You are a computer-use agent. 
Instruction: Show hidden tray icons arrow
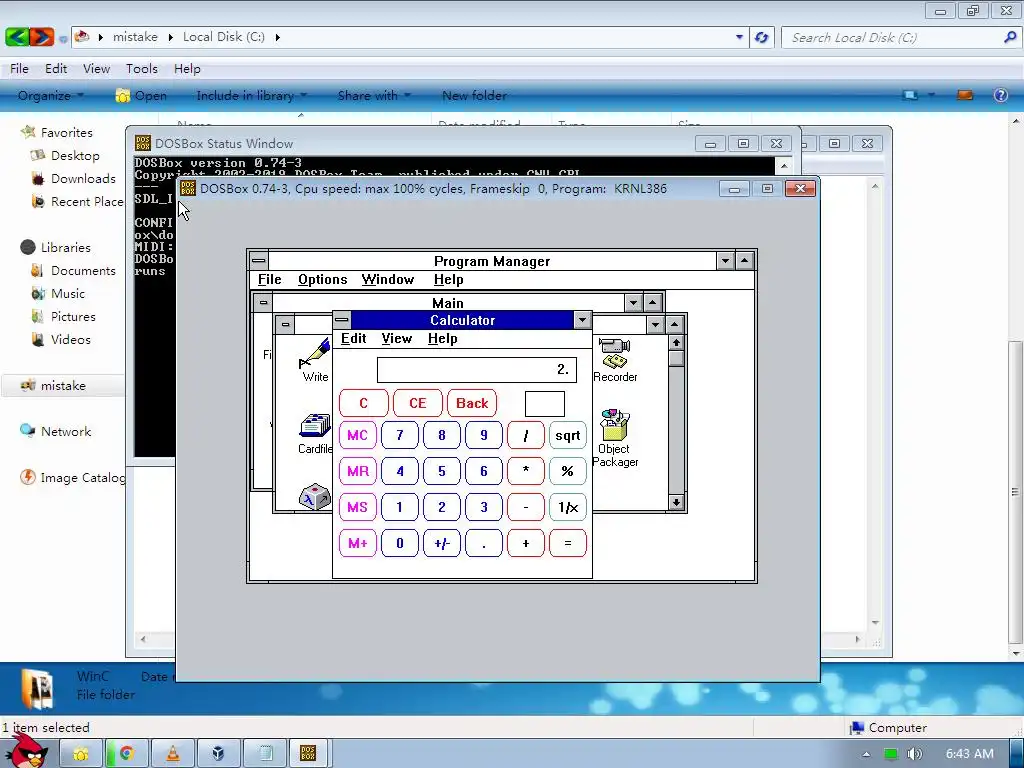(866, 754)
